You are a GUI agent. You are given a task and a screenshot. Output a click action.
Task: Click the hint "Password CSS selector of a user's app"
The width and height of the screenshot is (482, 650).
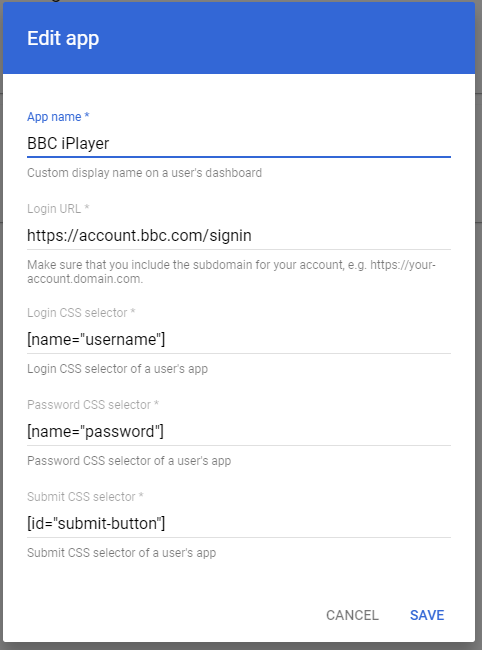(x=129, y=461)
